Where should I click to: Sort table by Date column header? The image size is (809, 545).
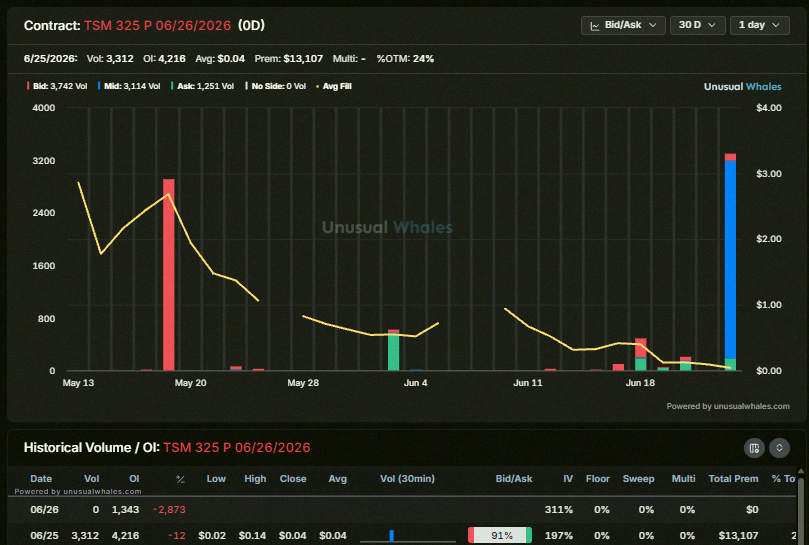pos(41,479)
